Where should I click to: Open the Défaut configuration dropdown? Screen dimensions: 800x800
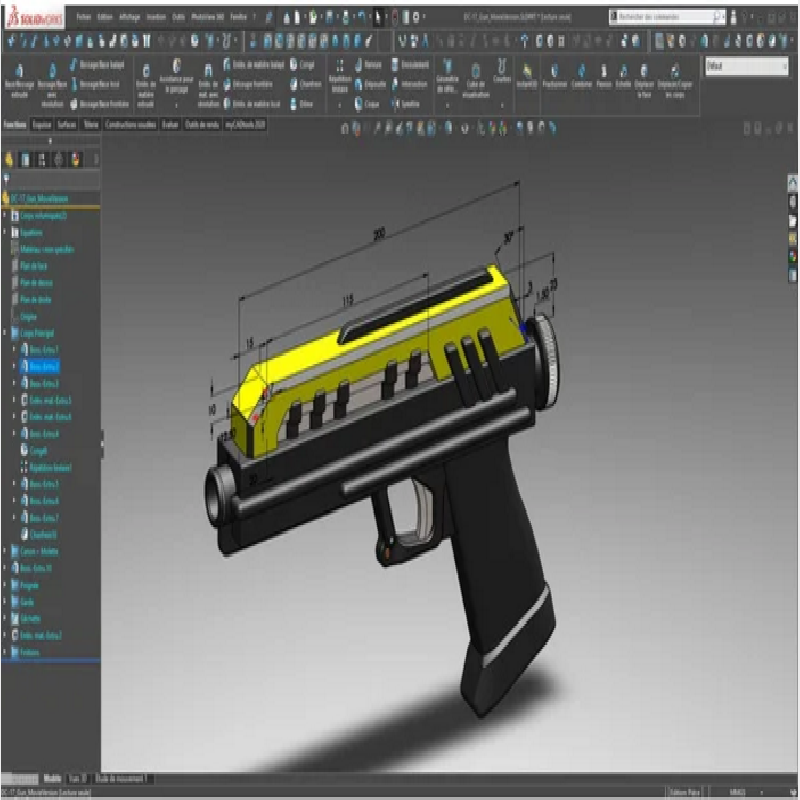pyautogui.click(x=747, y=66)
